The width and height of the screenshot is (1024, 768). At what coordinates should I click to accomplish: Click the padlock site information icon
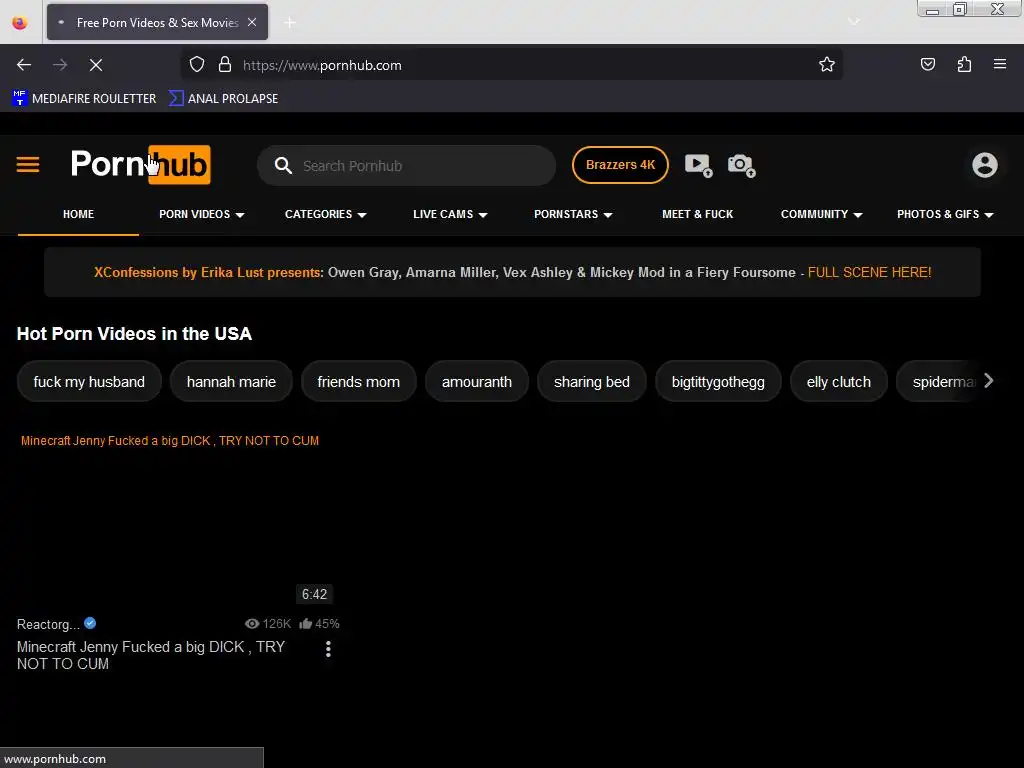pos(225,65)
